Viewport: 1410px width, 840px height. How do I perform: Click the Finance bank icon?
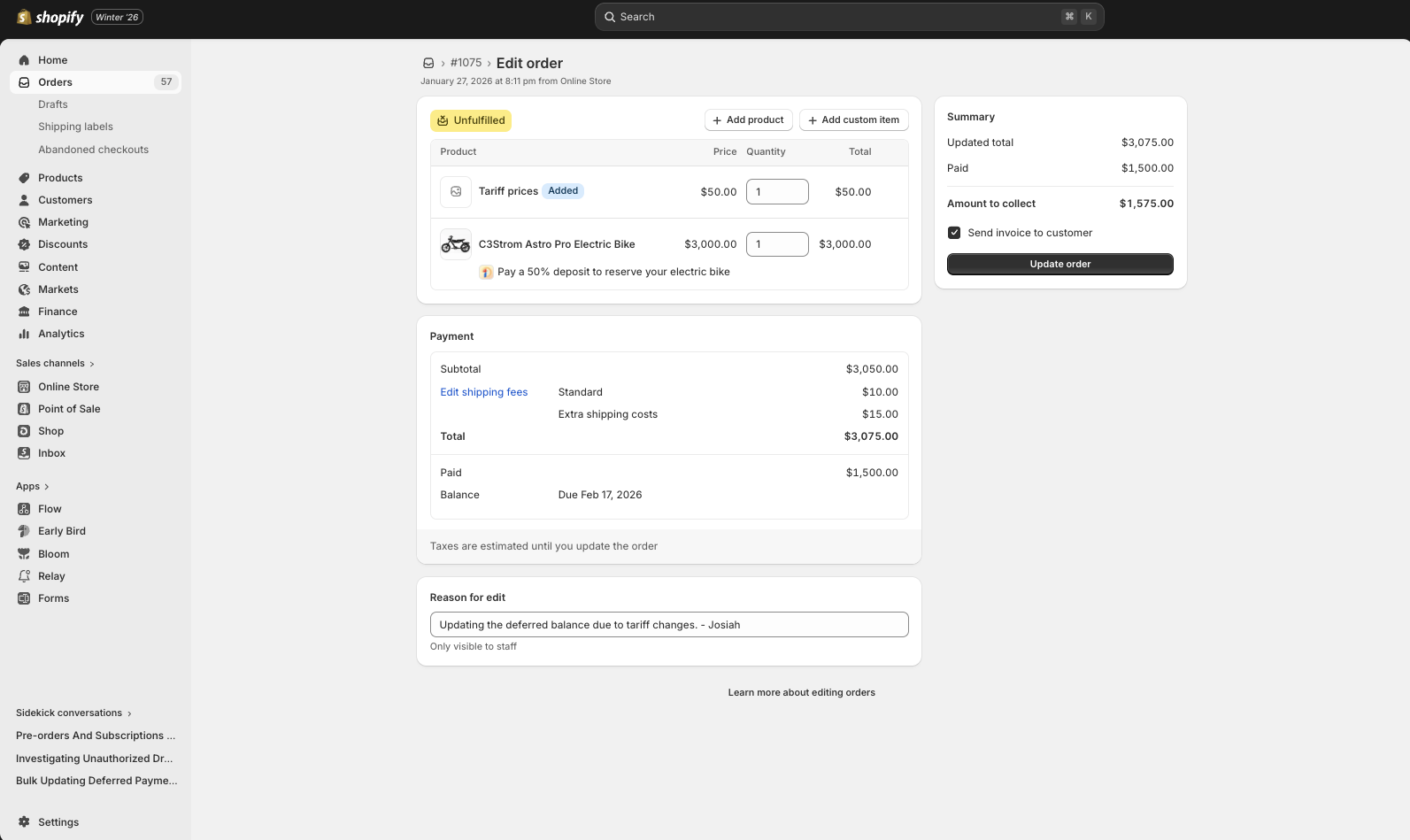(24, 312)
